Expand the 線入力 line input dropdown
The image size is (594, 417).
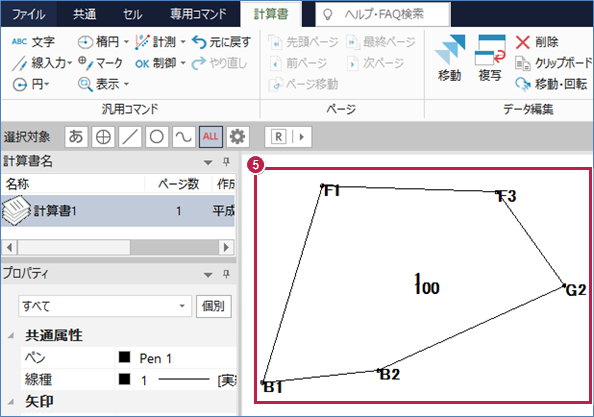[70, 63]
